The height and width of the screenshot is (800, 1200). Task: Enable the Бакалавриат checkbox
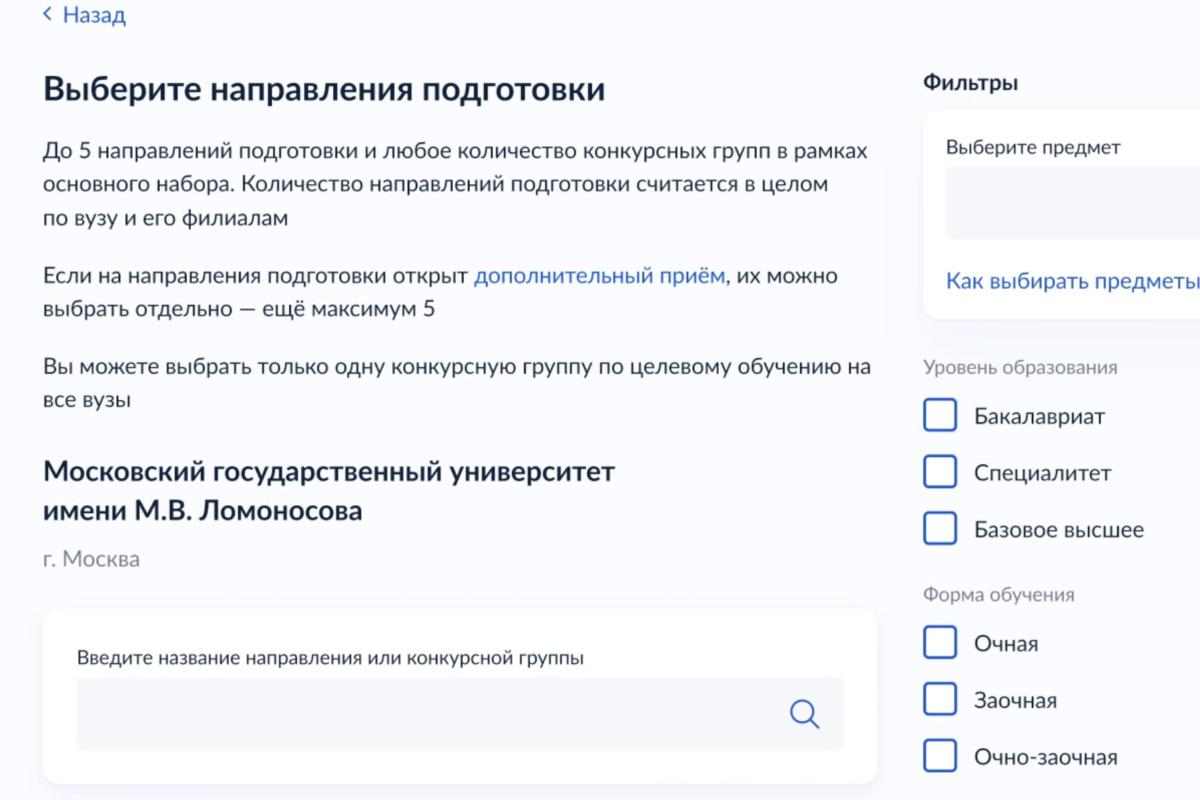point(940,416)
